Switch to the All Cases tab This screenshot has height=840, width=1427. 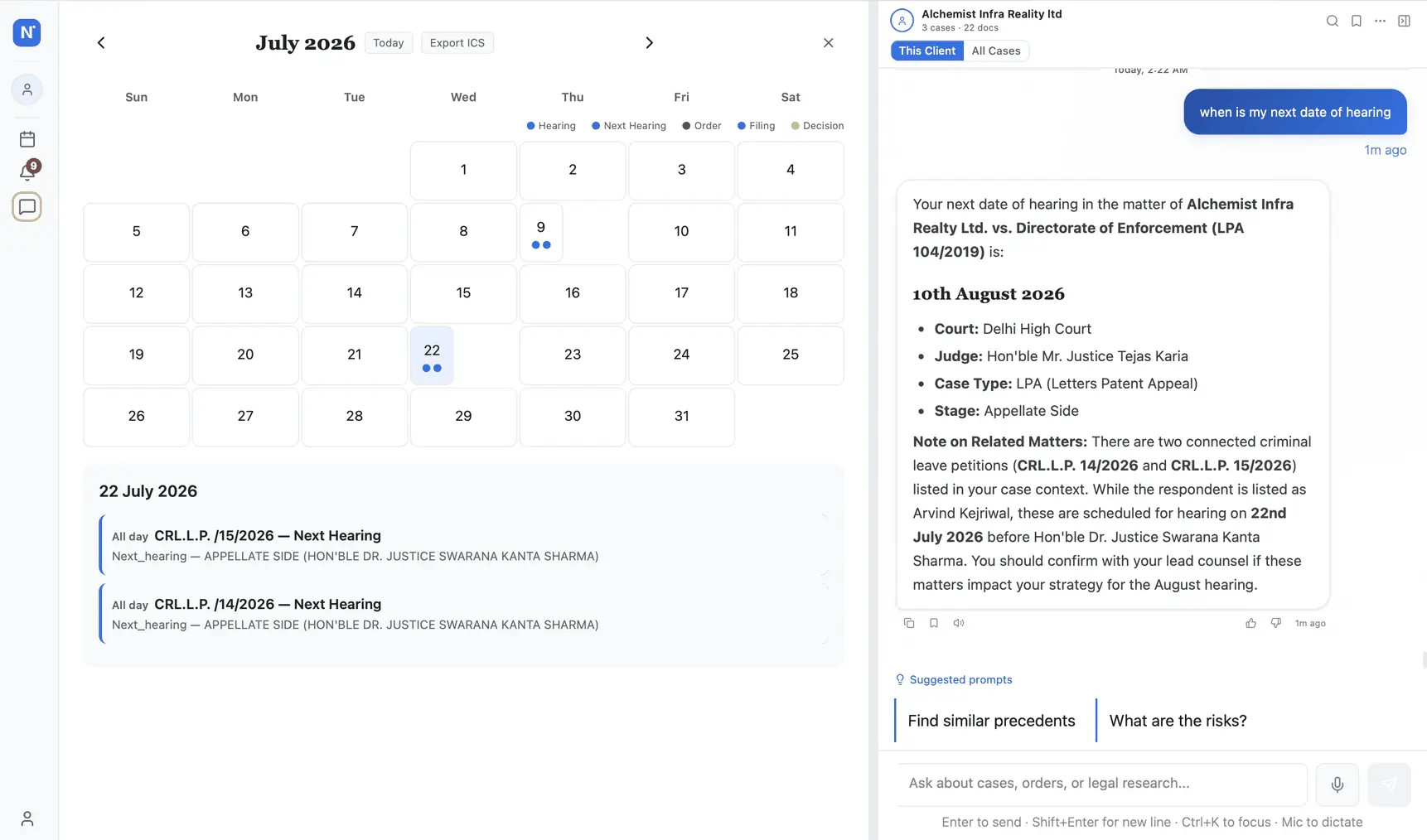click(996, 51)
